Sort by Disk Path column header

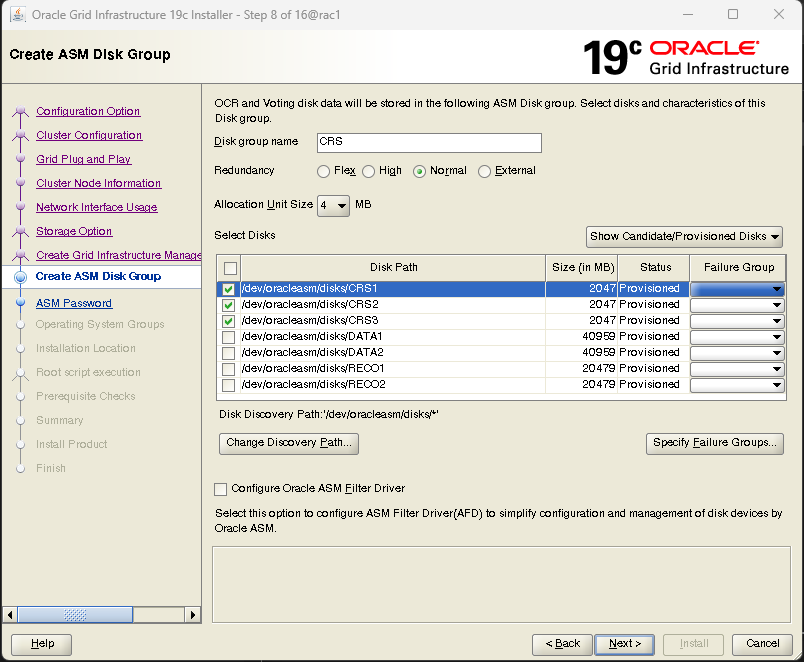(393, 268)
